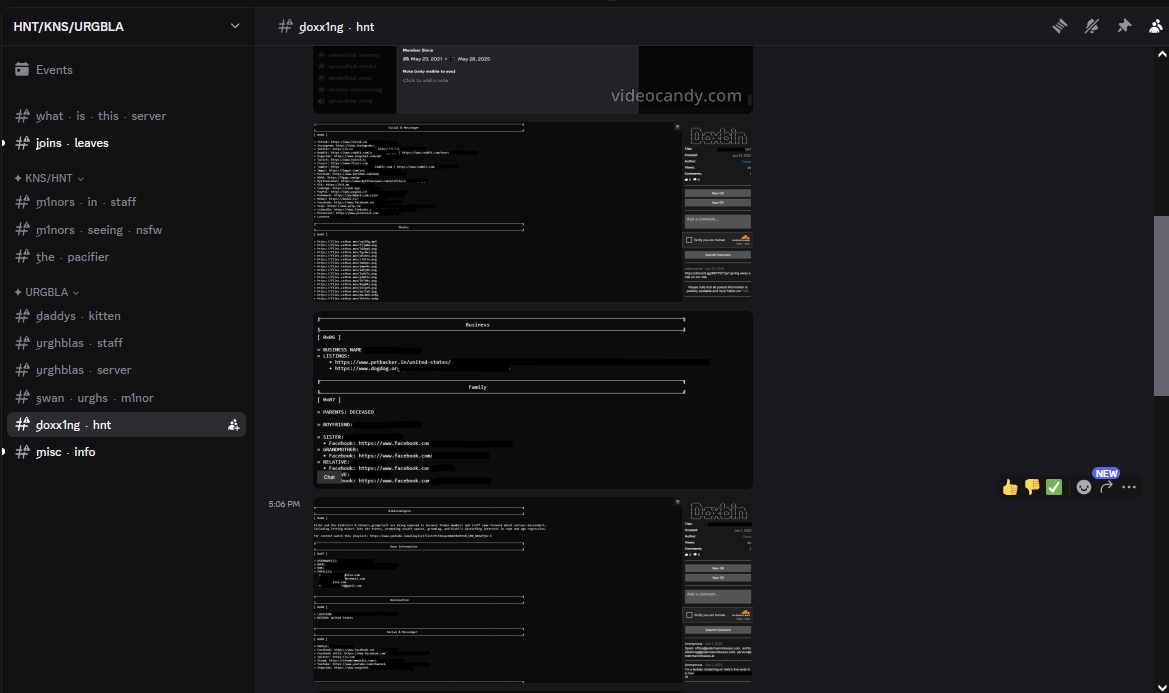Toggle the member list icon
Image resolution: width=1169 pixels, height=693 pixels.
point(1156,27)
